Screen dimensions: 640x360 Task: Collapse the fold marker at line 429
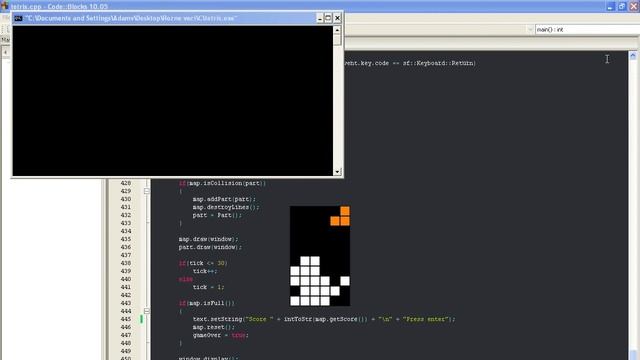pos(147,191)
